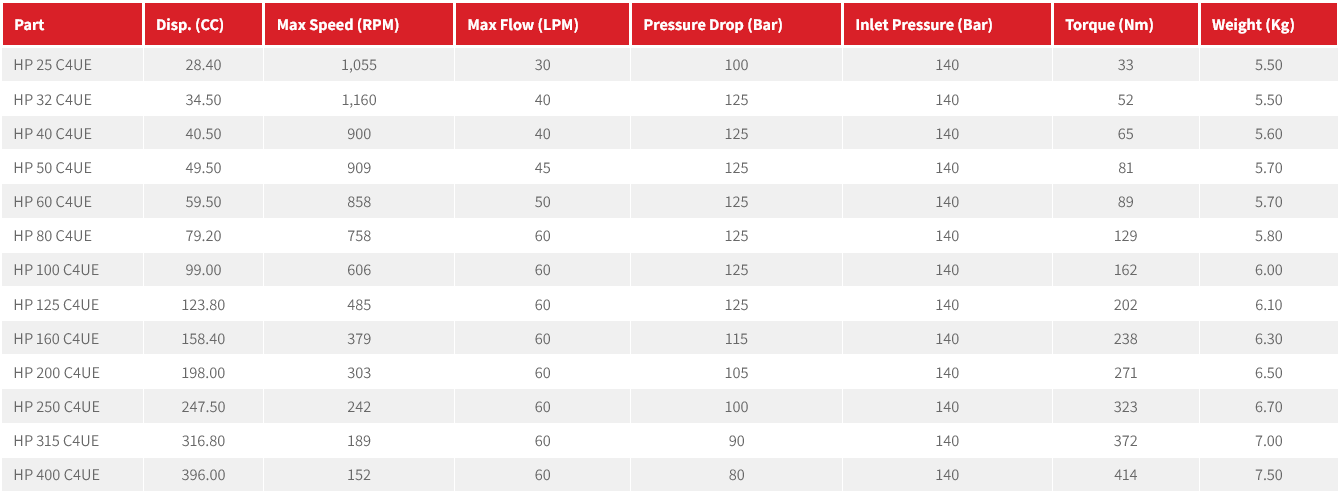Click part name HP 50 C4UE
Image resolution: width=1340 pixels, height=492 pixels.
(x=52, y=168)
